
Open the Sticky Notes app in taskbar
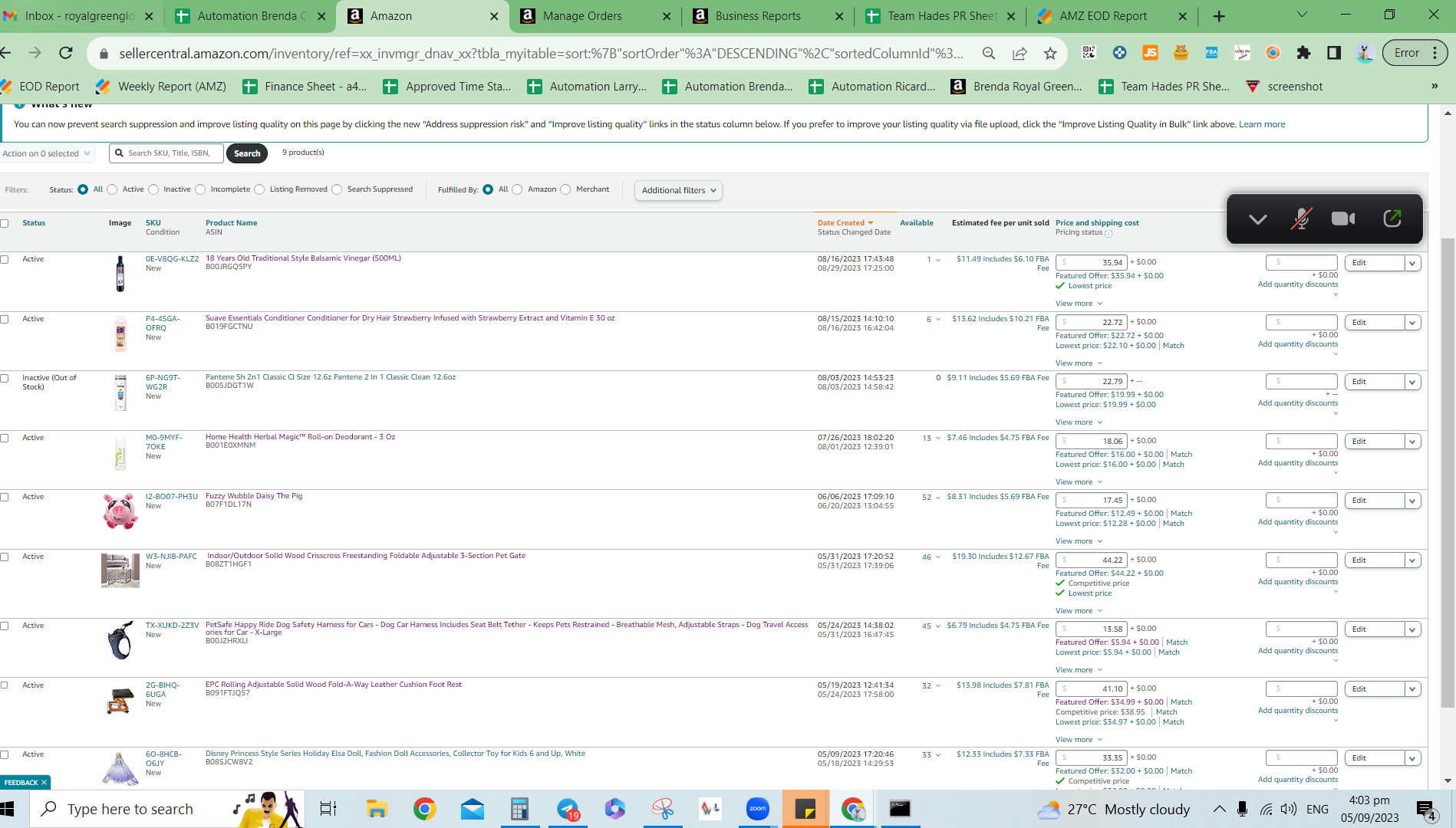pyautogui.click(x=805, y=809)
